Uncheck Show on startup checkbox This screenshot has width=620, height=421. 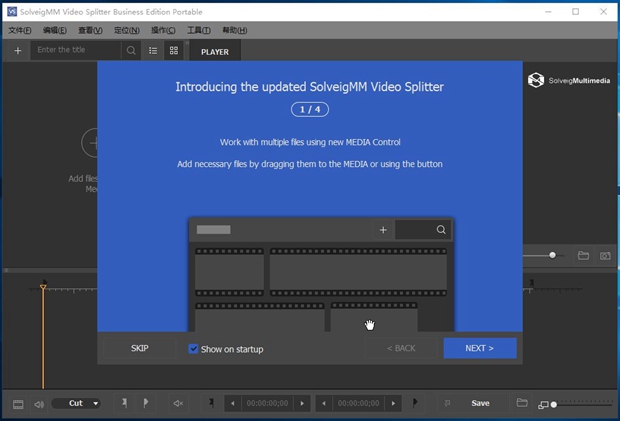click(x=193, y=349)
